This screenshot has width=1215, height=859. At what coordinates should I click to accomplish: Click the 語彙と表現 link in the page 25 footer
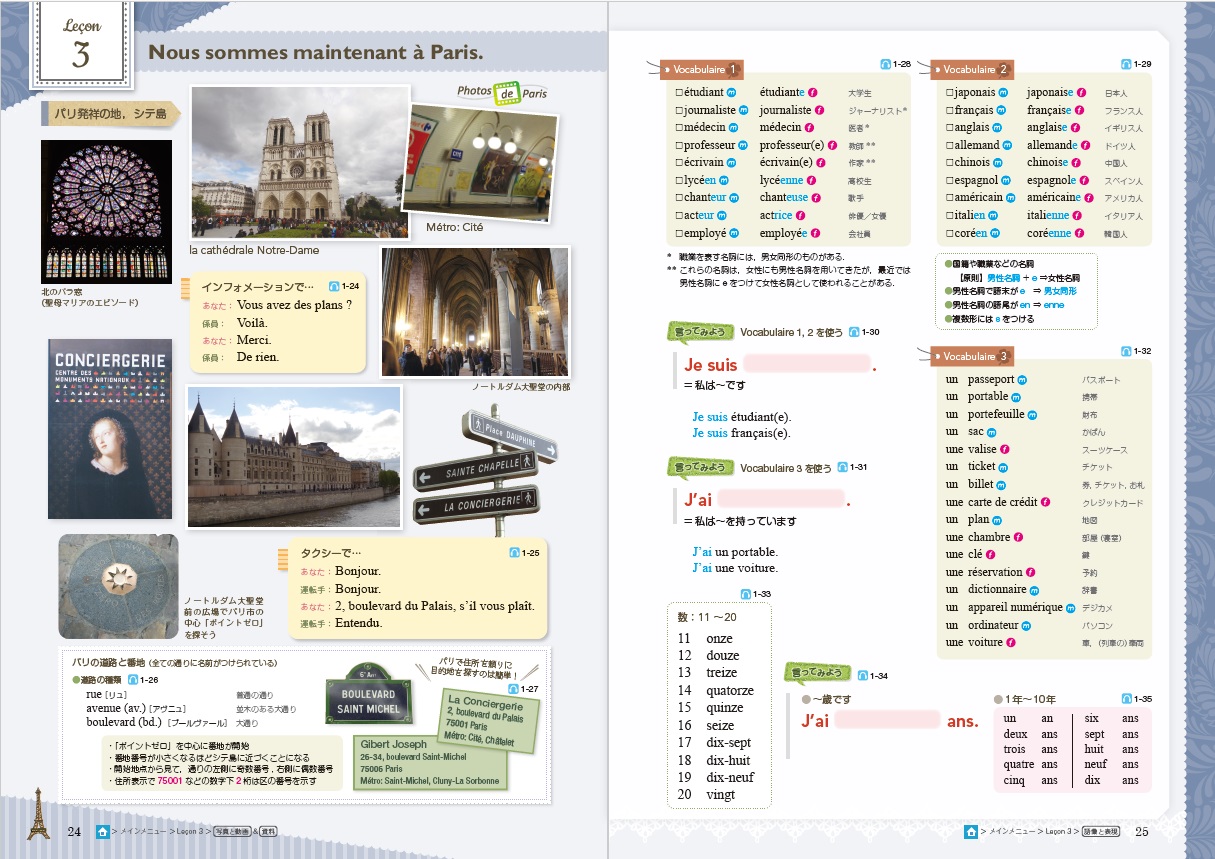[x=1100, y=832]
